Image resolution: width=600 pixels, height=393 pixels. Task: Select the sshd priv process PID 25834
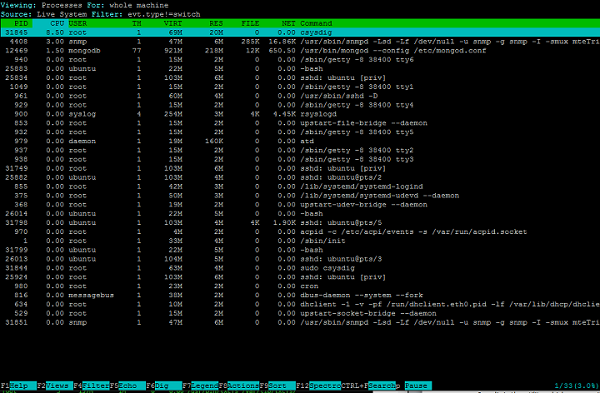pyautogui.click(x=300, y=78)
